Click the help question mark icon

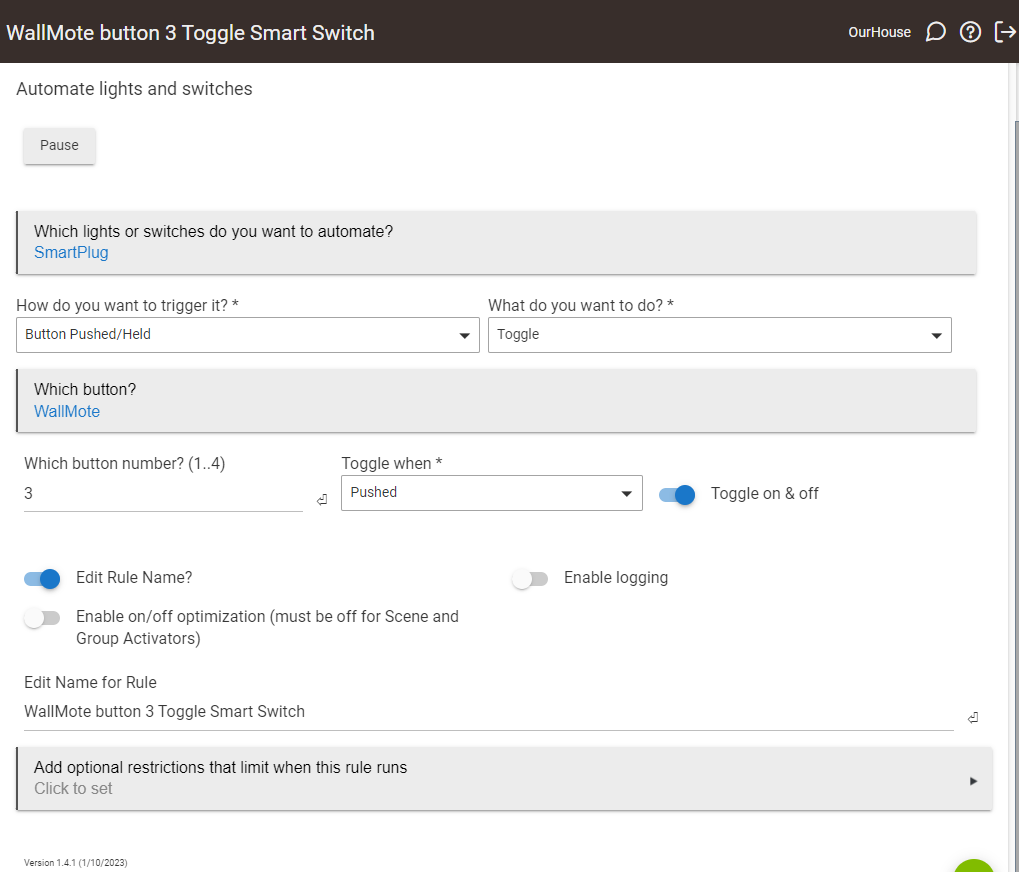pyautogui.click(x=970, y=32)
